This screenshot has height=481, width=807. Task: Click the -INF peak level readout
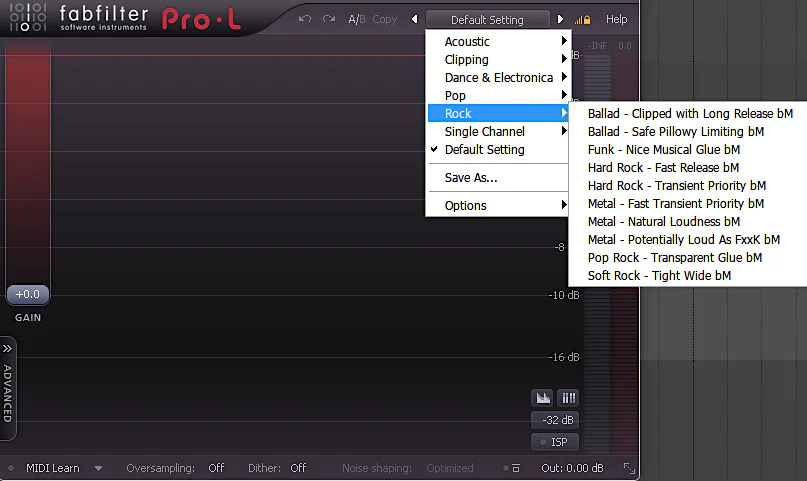598,46
